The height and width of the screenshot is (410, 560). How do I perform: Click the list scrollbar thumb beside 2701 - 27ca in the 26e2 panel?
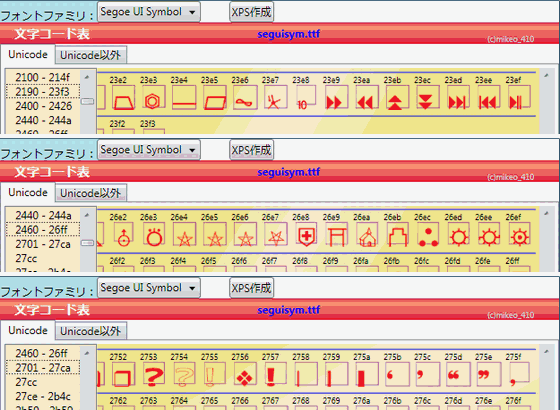click(x=88, y=243)
